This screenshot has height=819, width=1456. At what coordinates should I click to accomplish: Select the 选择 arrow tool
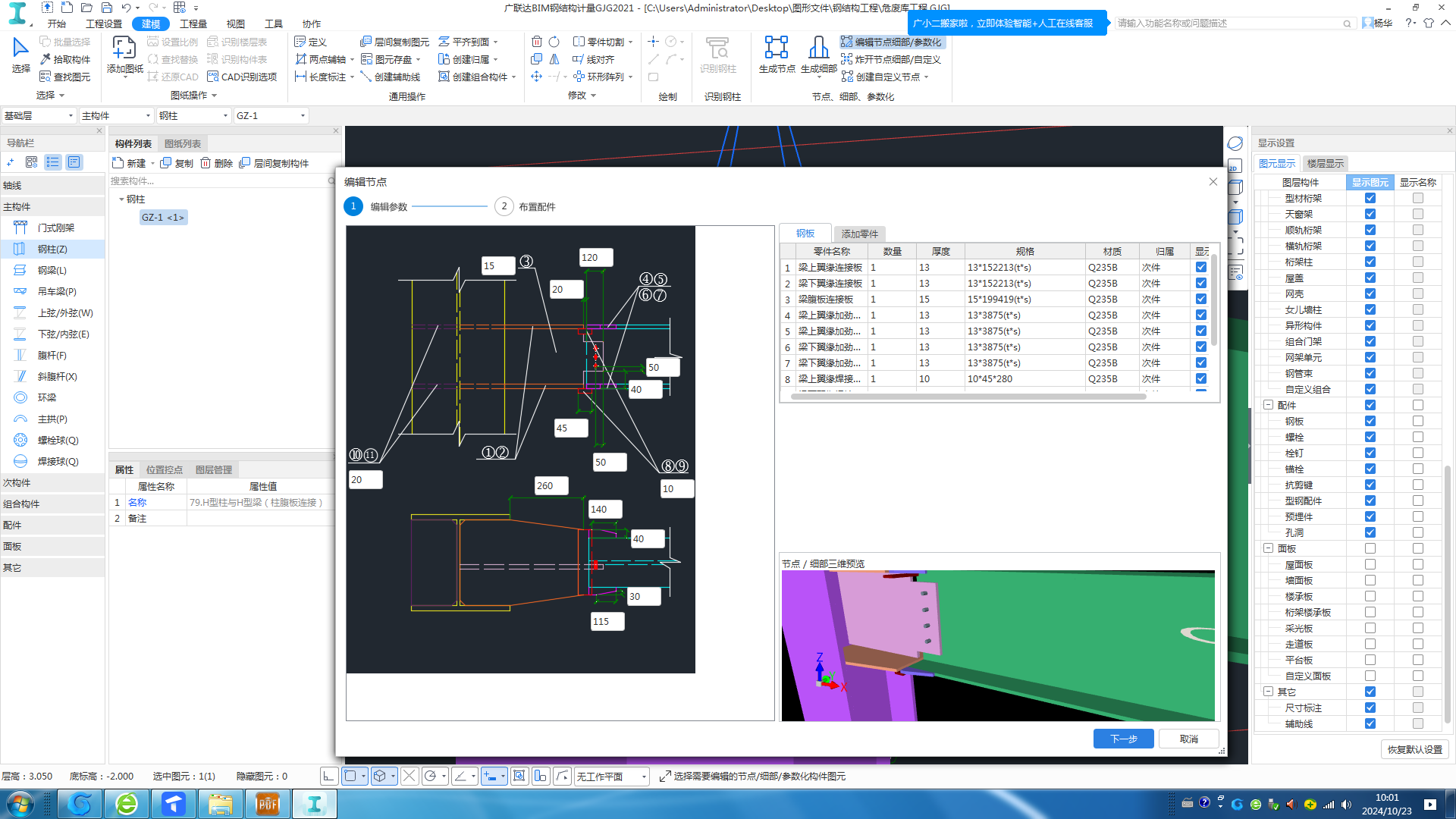click(x=20, y=55)
